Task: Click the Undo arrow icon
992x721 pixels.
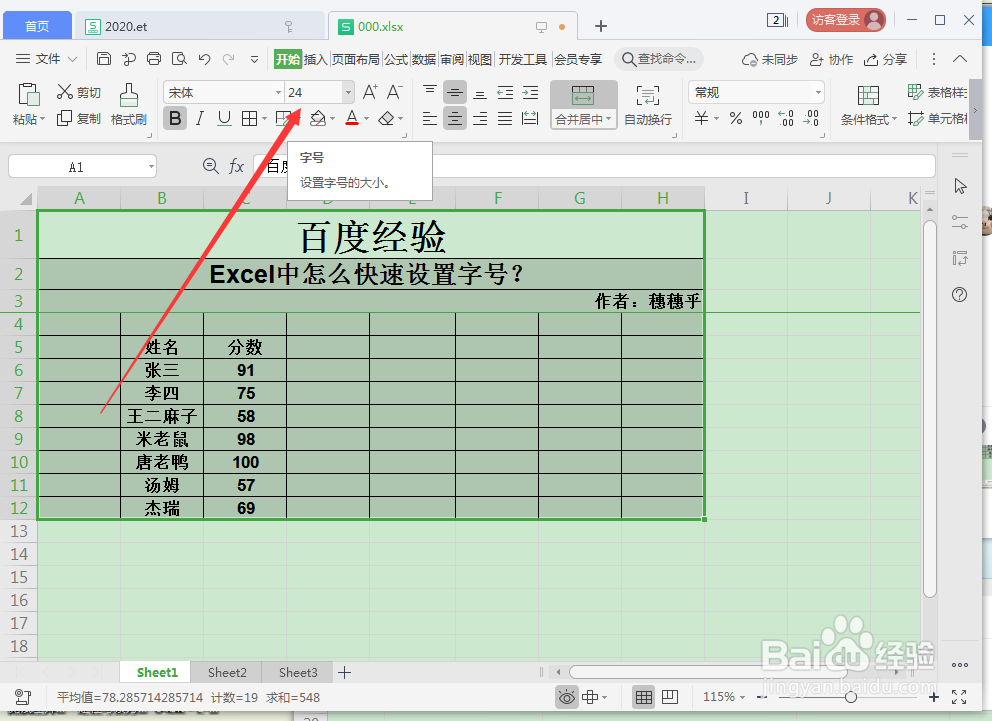Action: pos(204,59)
